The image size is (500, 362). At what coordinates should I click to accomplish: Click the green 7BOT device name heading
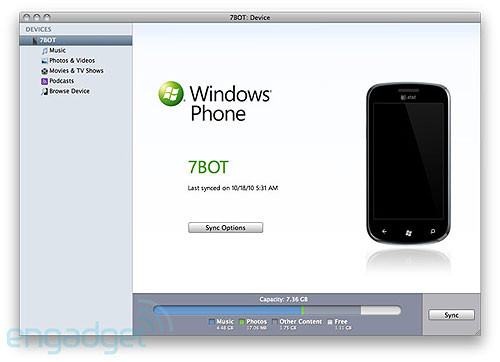tap(208, 167)
